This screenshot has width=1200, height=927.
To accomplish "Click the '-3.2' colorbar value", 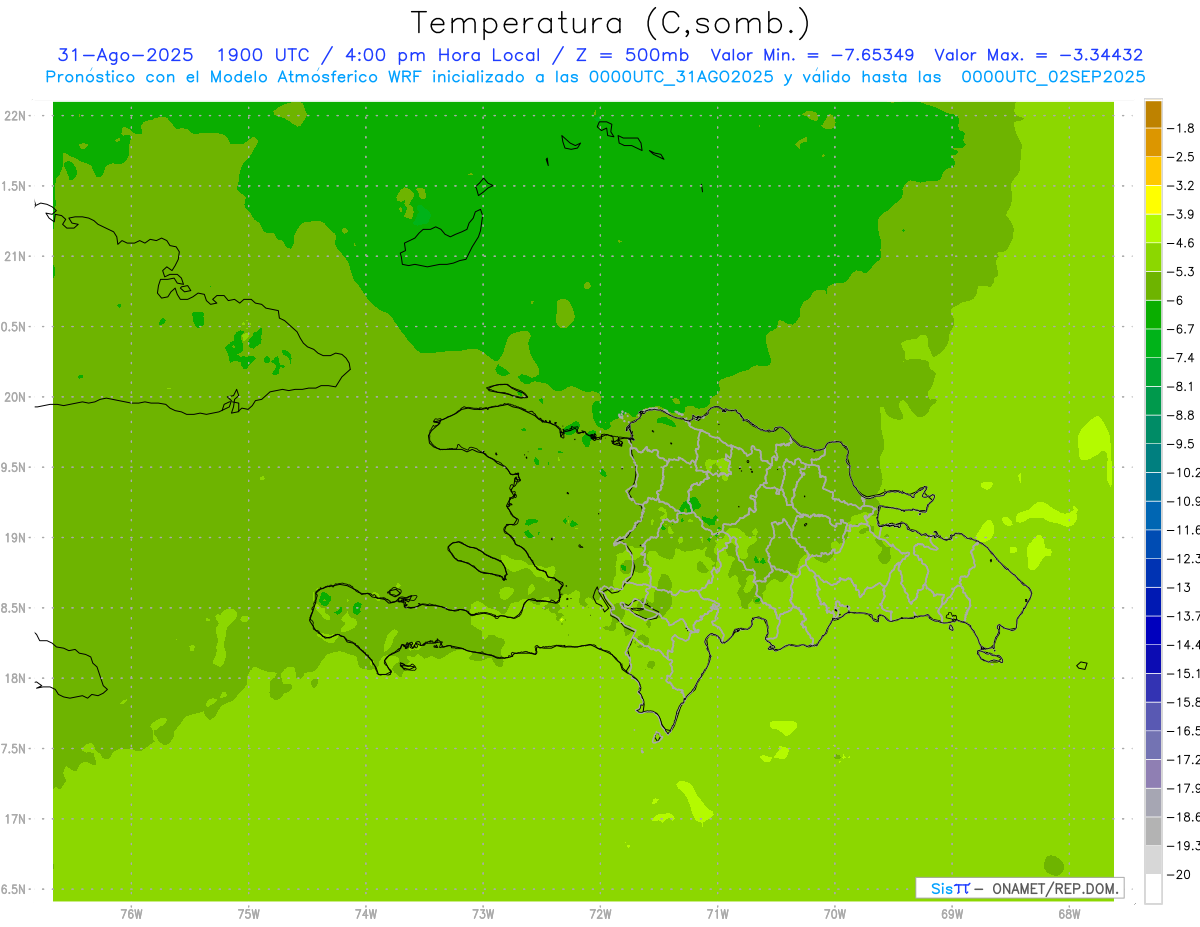I will click(1182, 186).
